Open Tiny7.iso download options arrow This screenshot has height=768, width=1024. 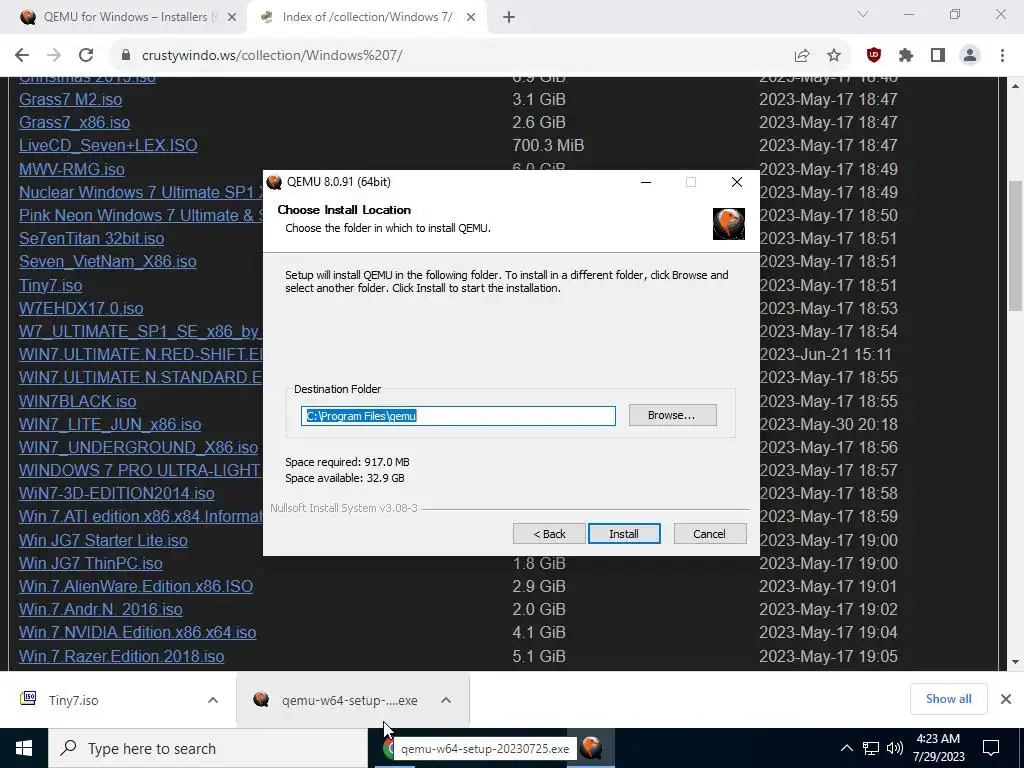(213, 700)
